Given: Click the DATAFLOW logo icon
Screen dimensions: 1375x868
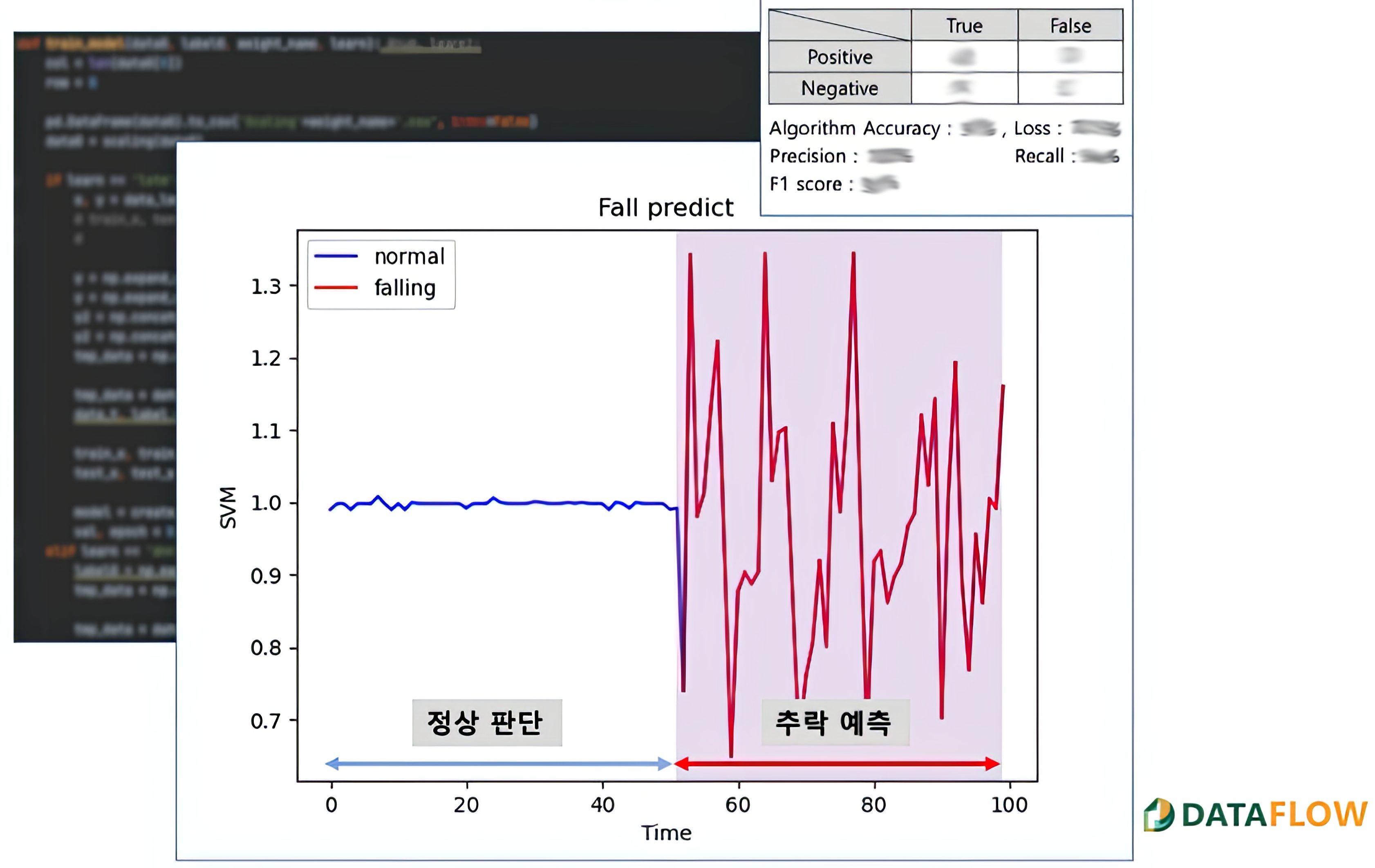Looking at the screenshot, I should pos(1159,814).
